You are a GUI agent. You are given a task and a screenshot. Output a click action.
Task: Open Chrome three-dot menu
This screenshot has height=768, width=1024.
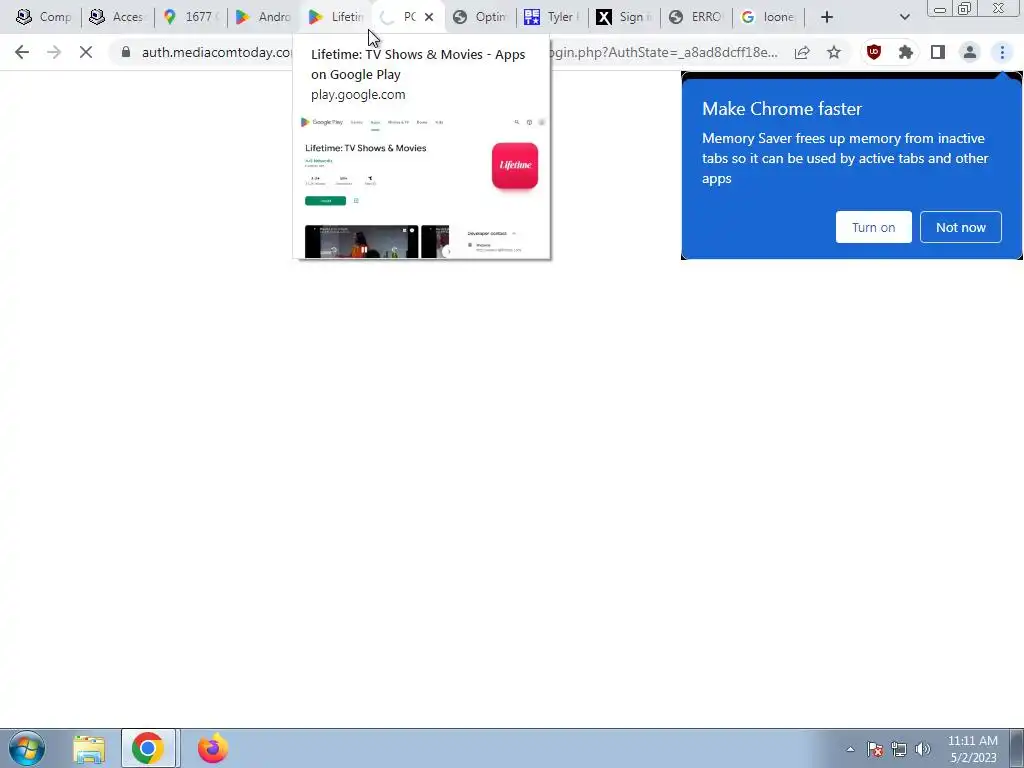(1002, 52)
